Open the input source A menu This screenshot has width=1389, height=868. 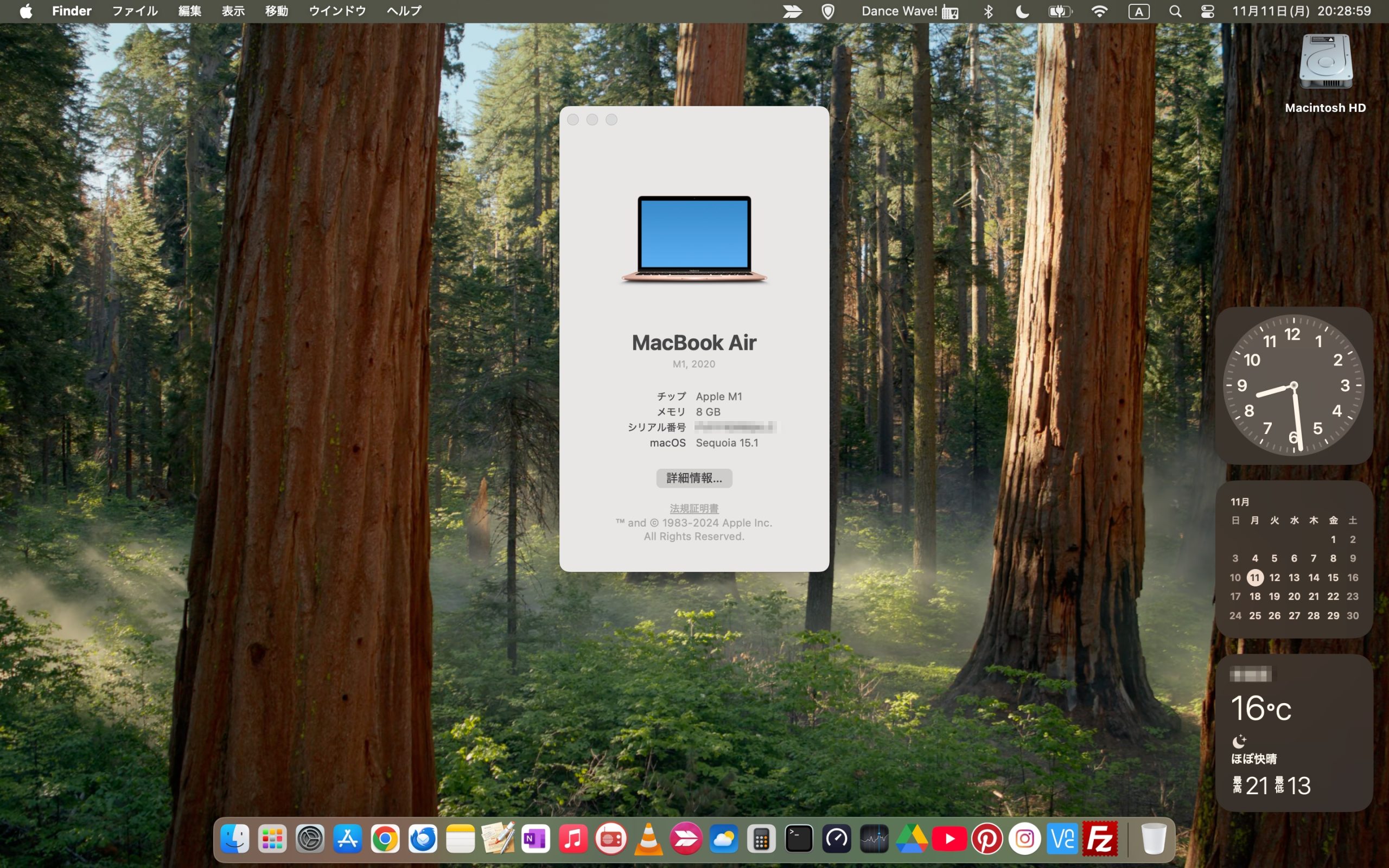click(1139, 11)
